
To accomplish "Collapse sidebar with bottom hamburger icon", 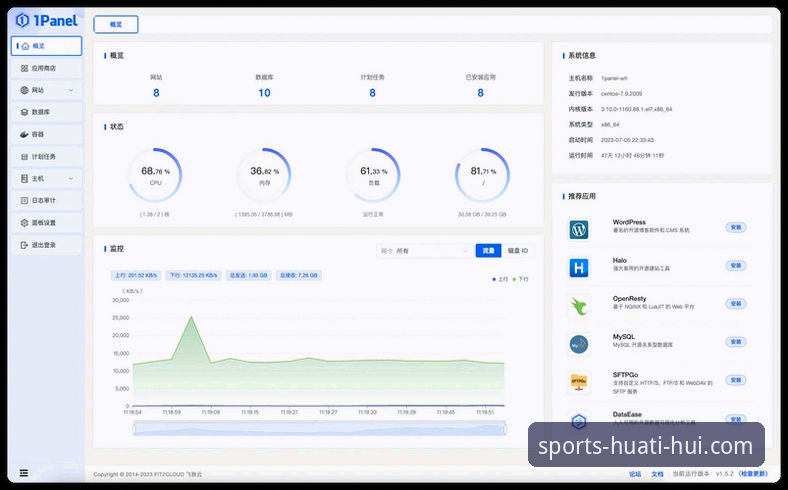I will point(24,473).
